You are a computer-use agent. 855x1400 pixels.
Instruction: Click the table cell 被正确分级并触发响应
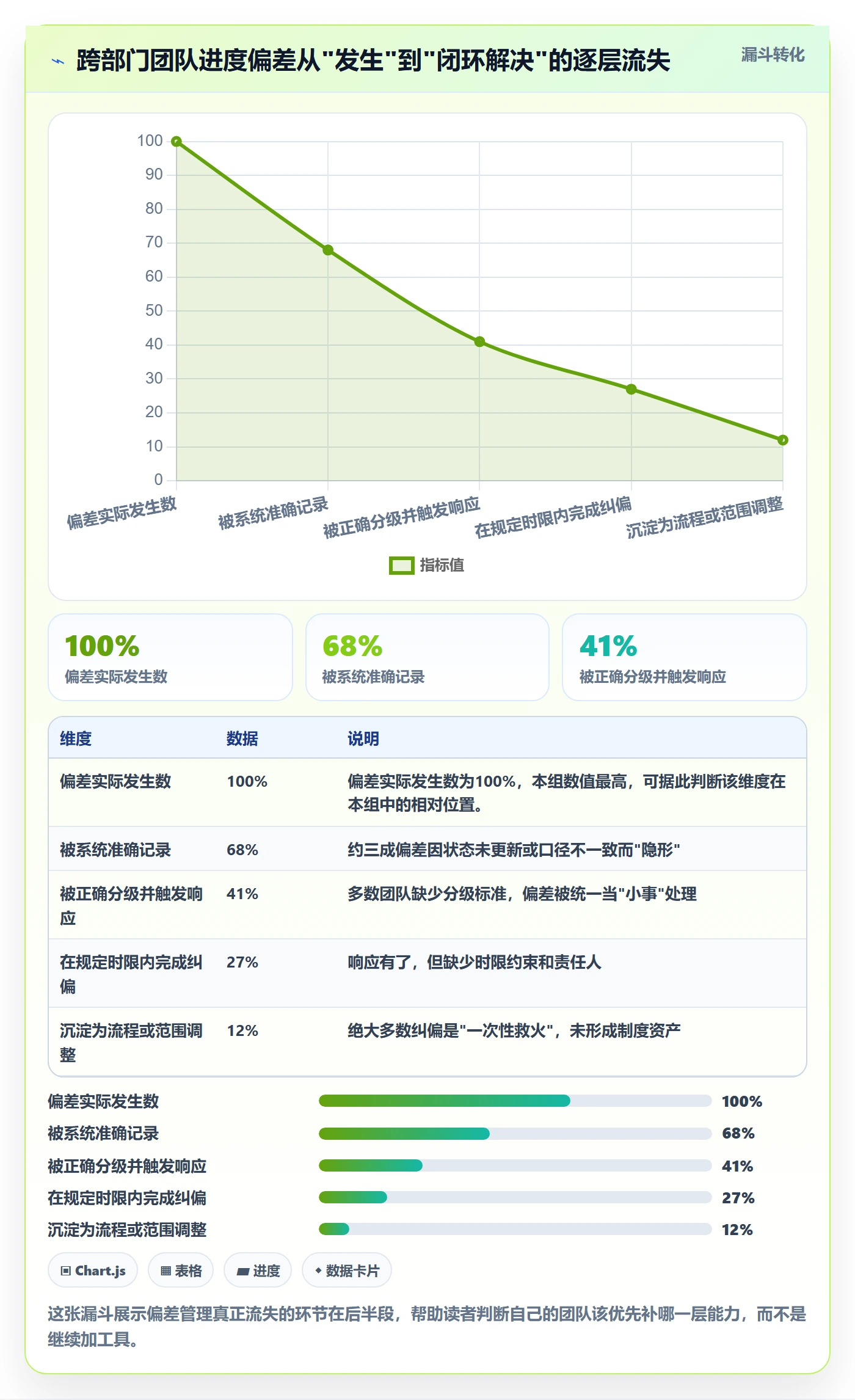131,905
